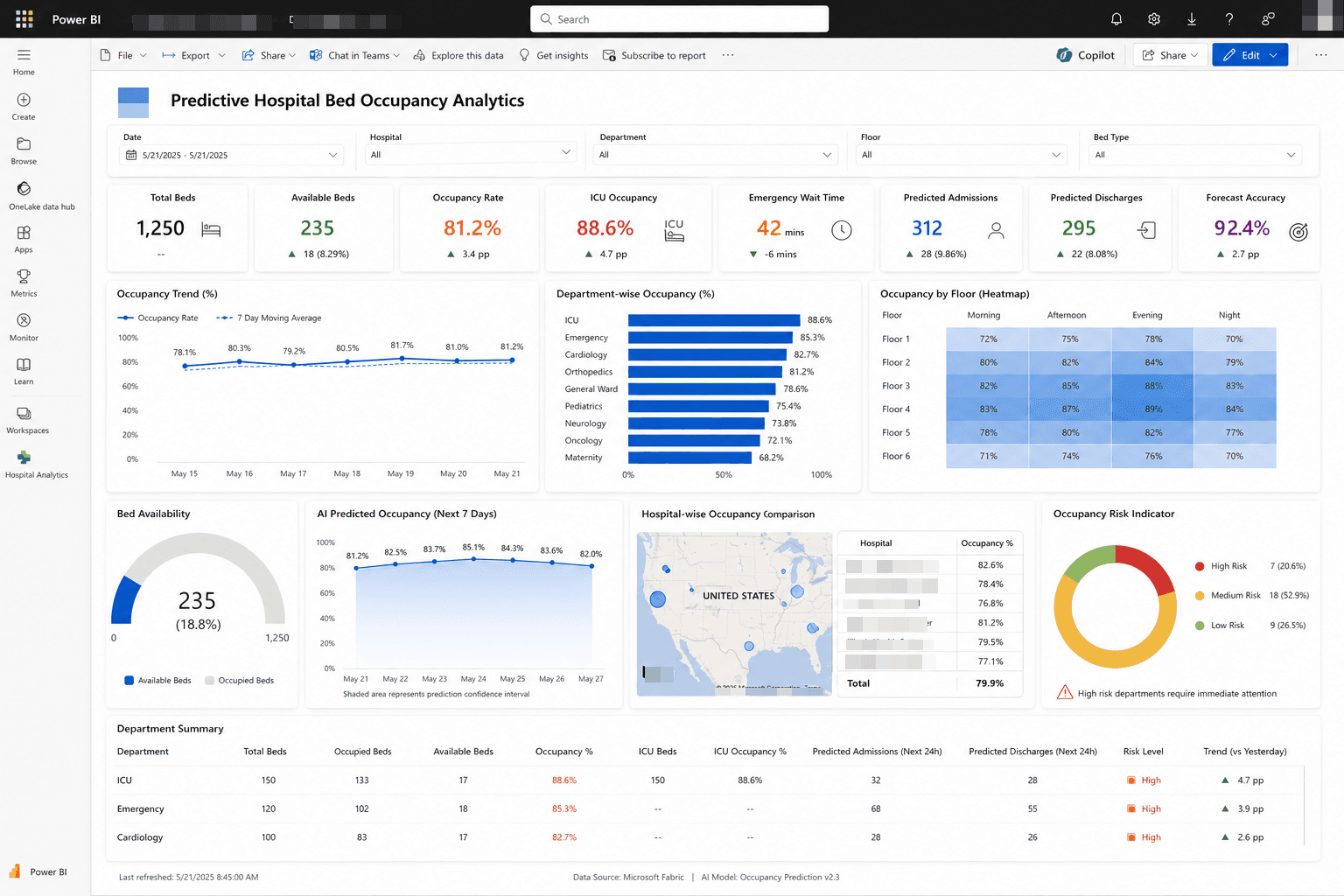This screenshot has height=896, width=1344.
Task: Toggle the High Risk legend item
Action: 1221,566
